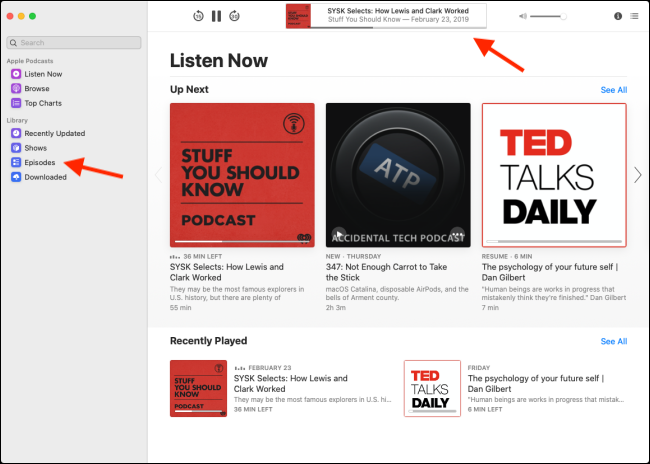Skip forward 30 seconds
Image resolution: width=650 pixels, height=464 pixels.
[x=234, y=16]
